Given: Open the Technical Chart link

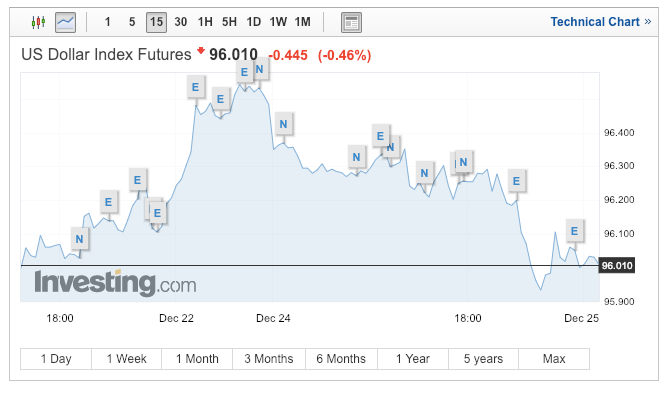Looking at the screenshot, I should point(601,22).
